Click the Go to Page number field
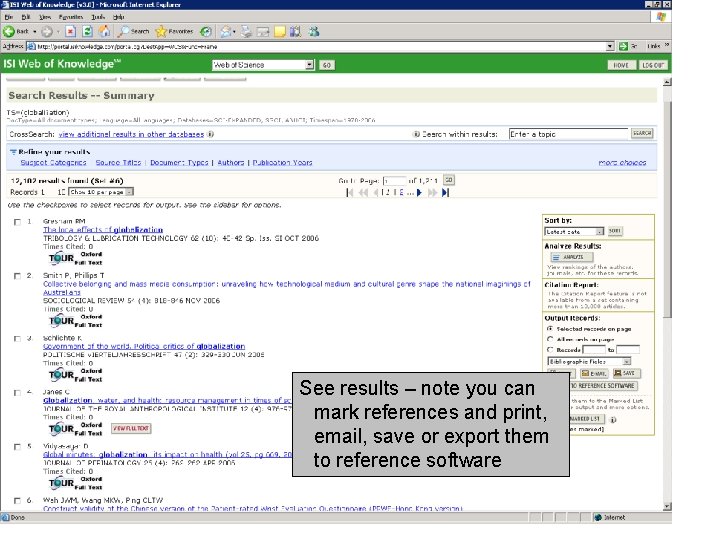The image size is (720, 540). pos(394,180)
